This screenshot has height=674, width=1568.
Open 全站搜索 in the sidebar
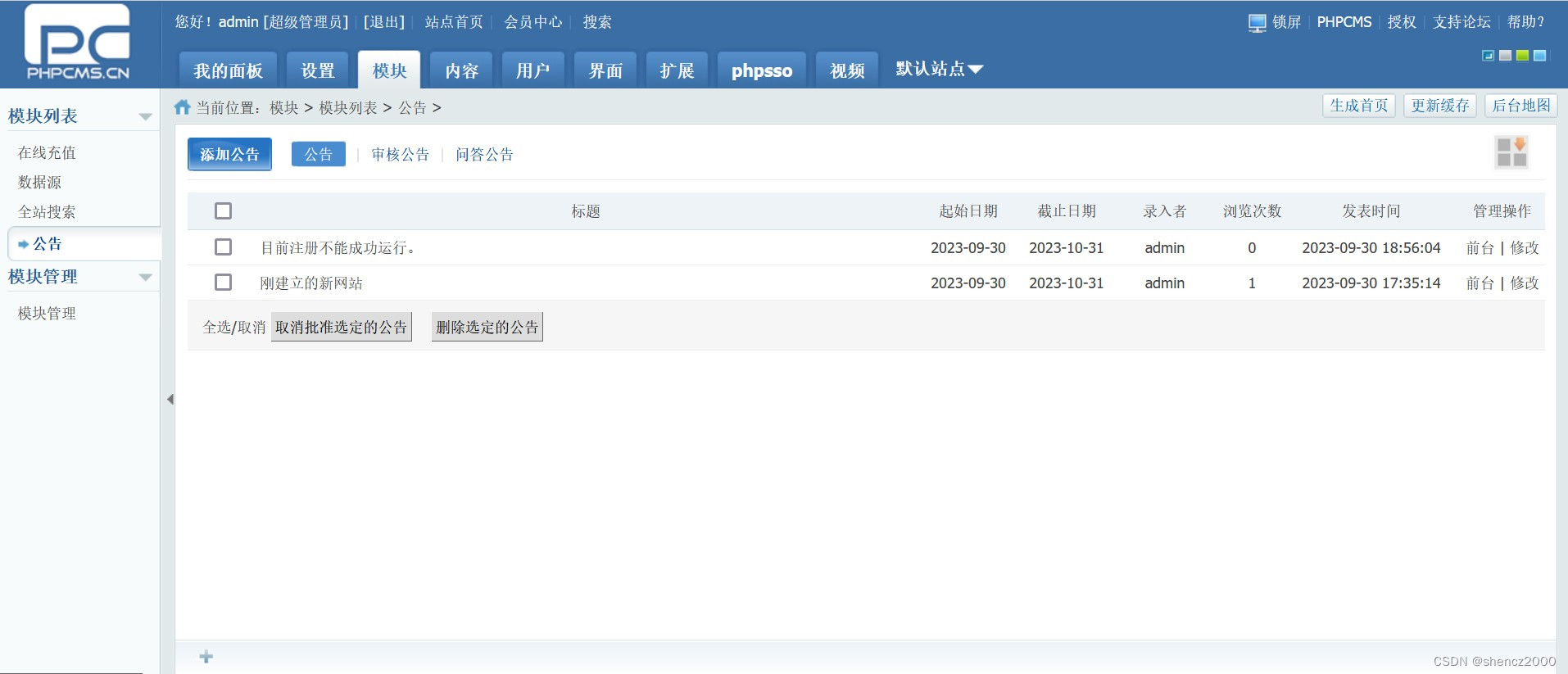click(x=47, y=211)
